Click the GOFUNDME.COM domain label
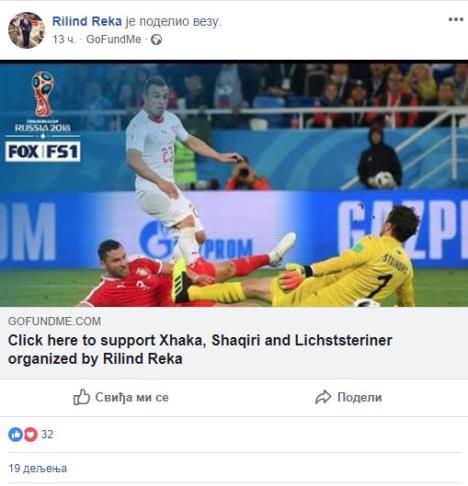The image size is (468, 486). [54, 321]
